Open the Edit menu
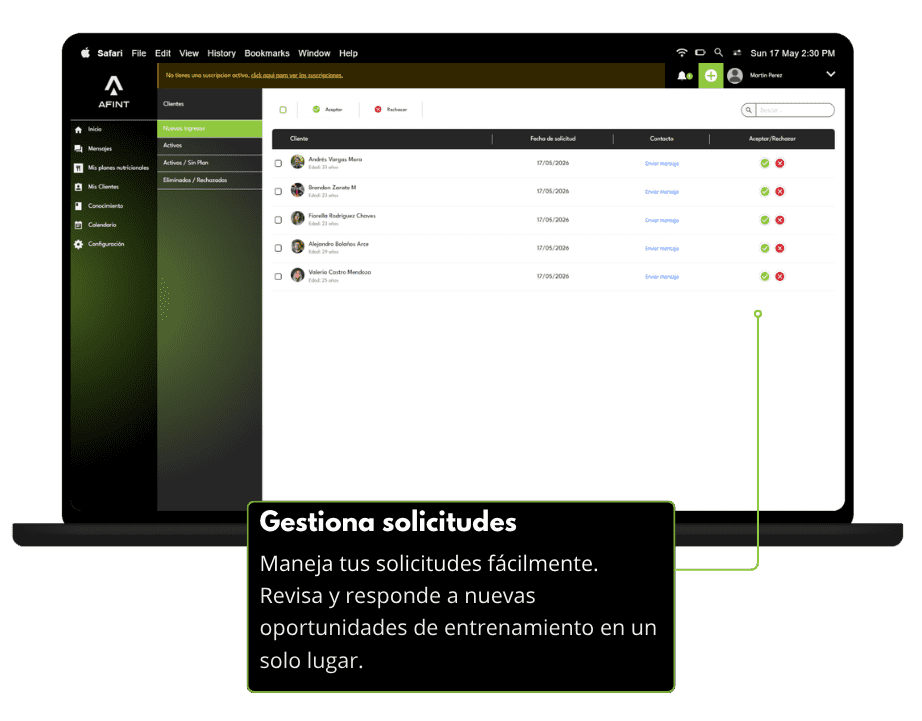The height and width of the screenshot is (721, 922). click(x=163, y=53)
